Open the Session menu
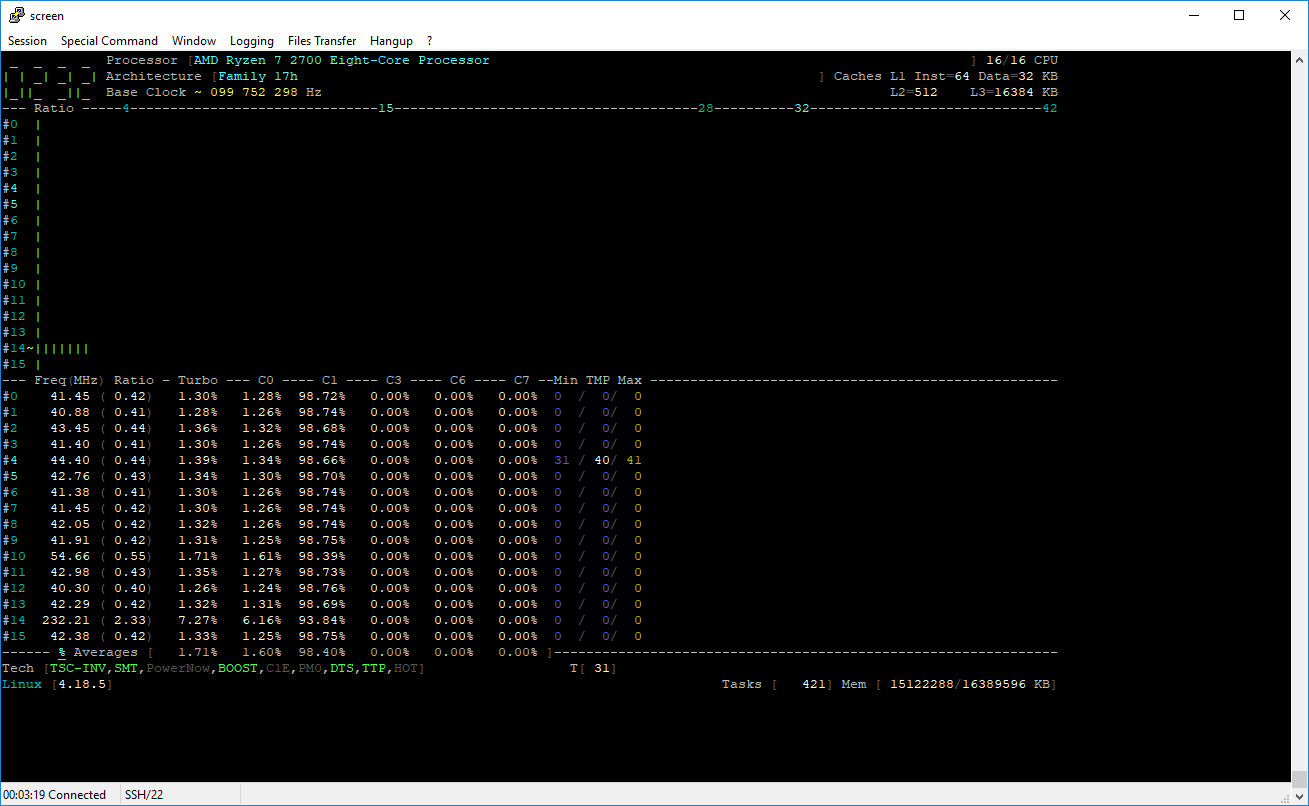 coord(28,41)
